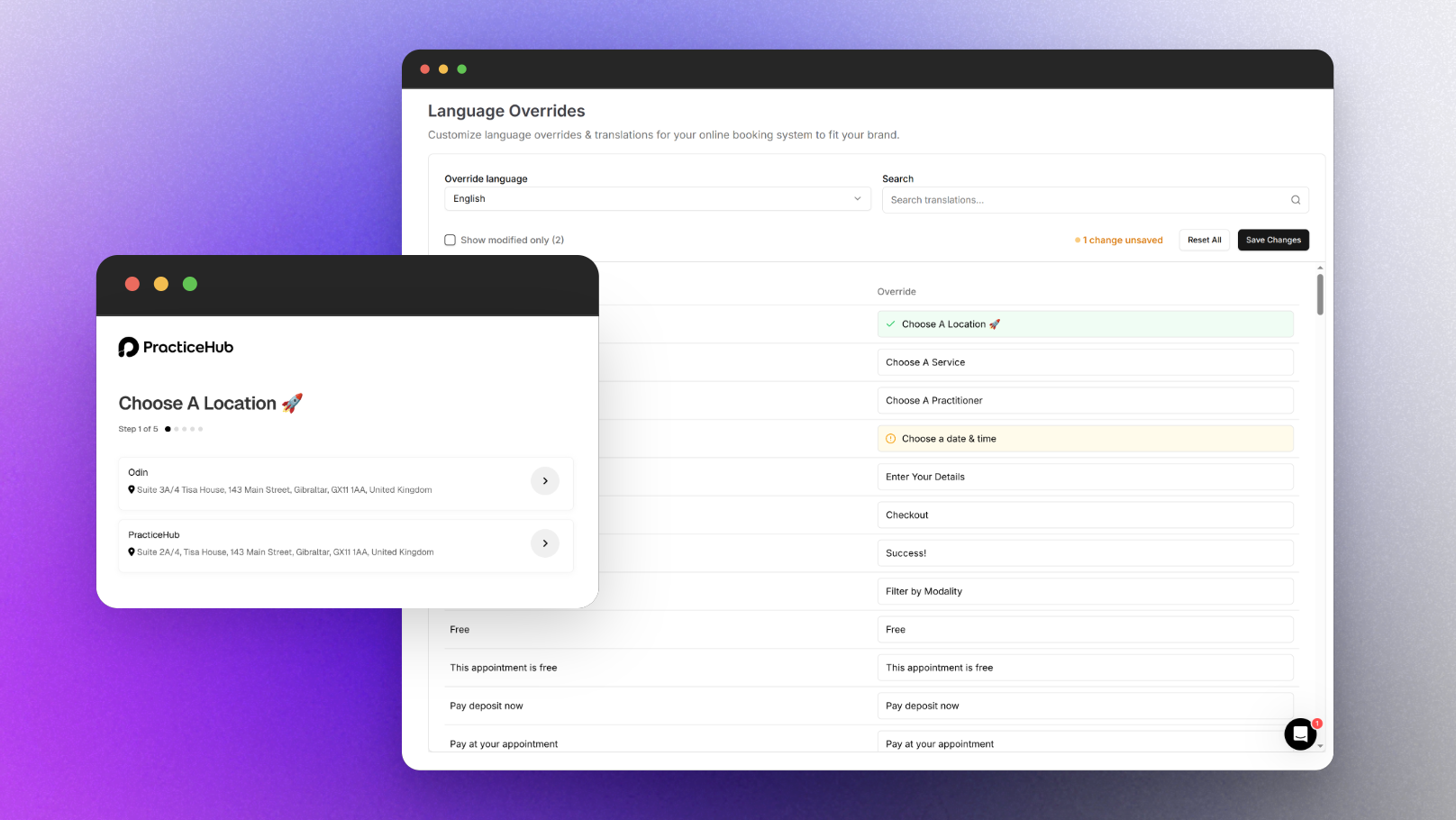Select the Override column header
1456x820 pixels.
pyautogui.click(x=896, y=291)
